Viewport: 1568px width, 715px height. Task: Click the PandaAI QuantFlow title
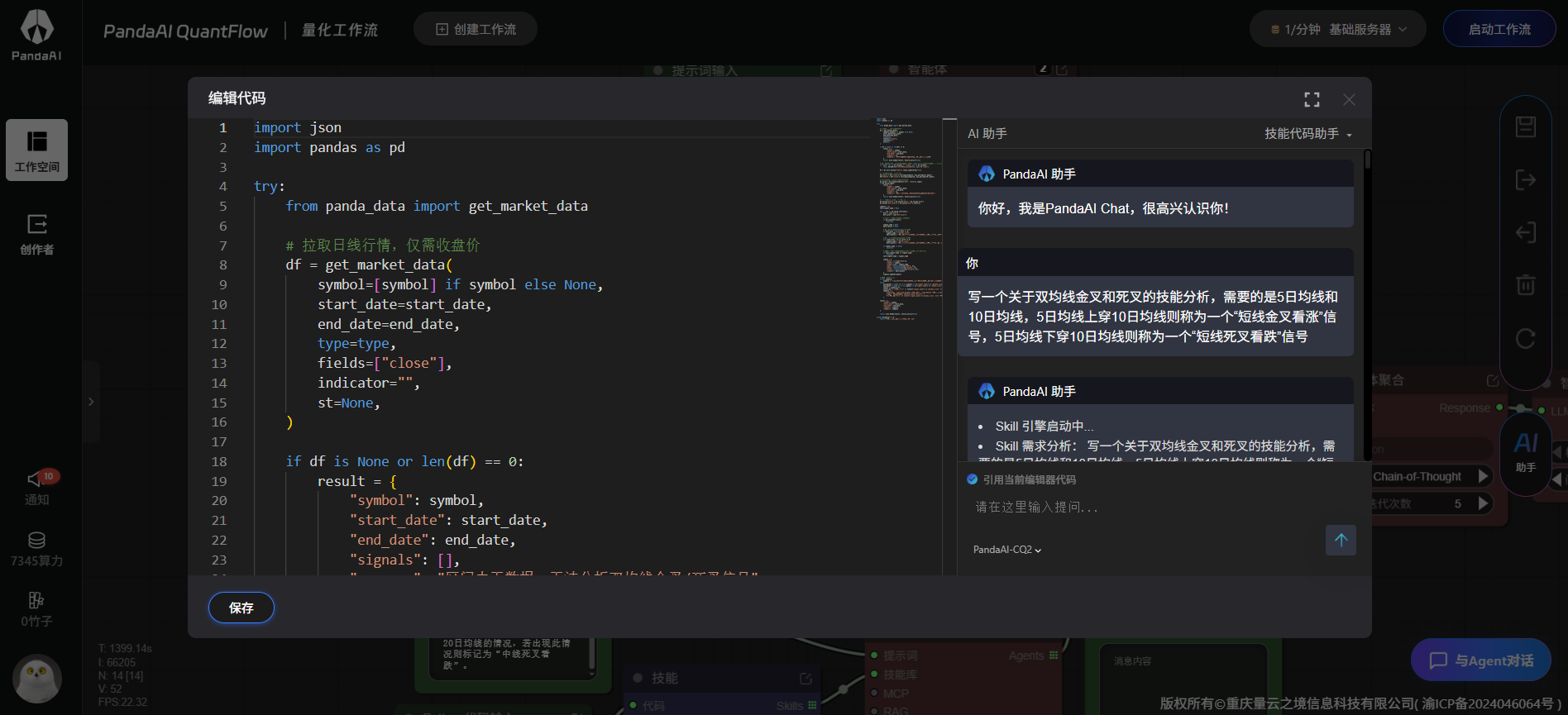point(185,31)
